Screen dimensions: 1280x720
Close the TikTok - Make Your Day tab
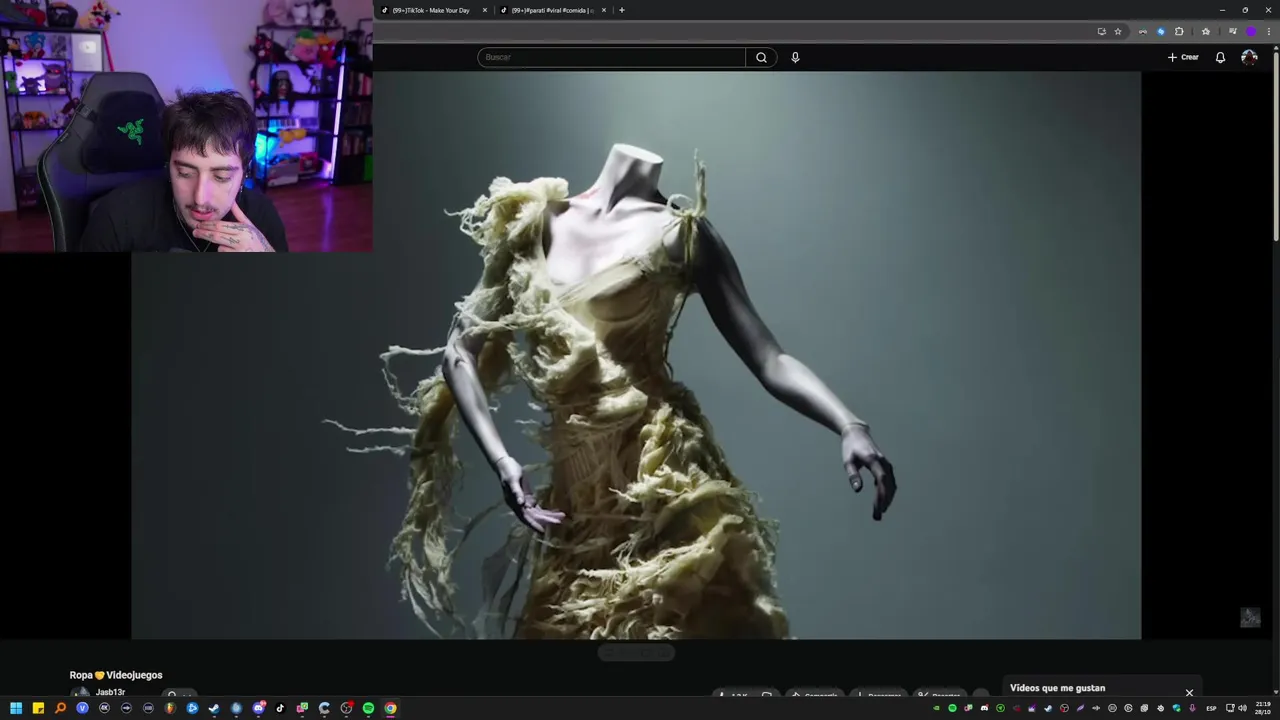485,10
